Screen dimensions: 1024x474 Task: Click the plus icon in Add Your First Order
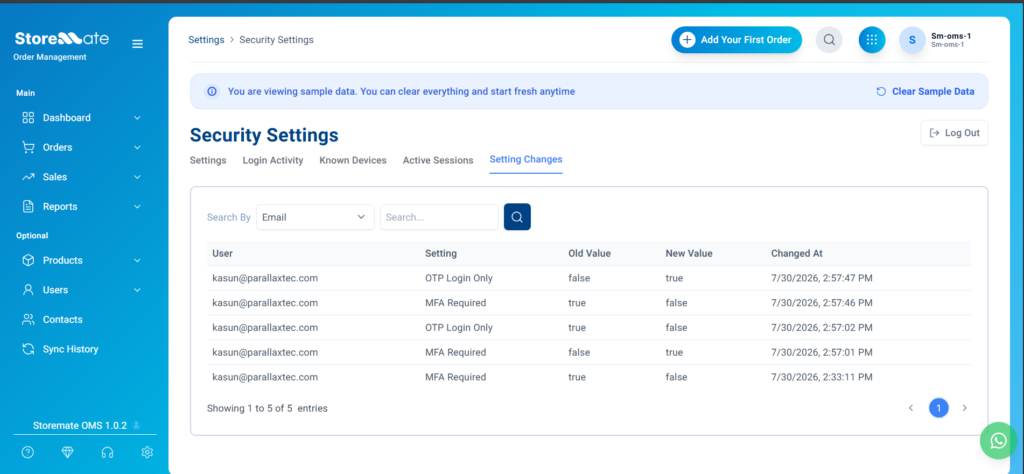click(x=688, y=40)
